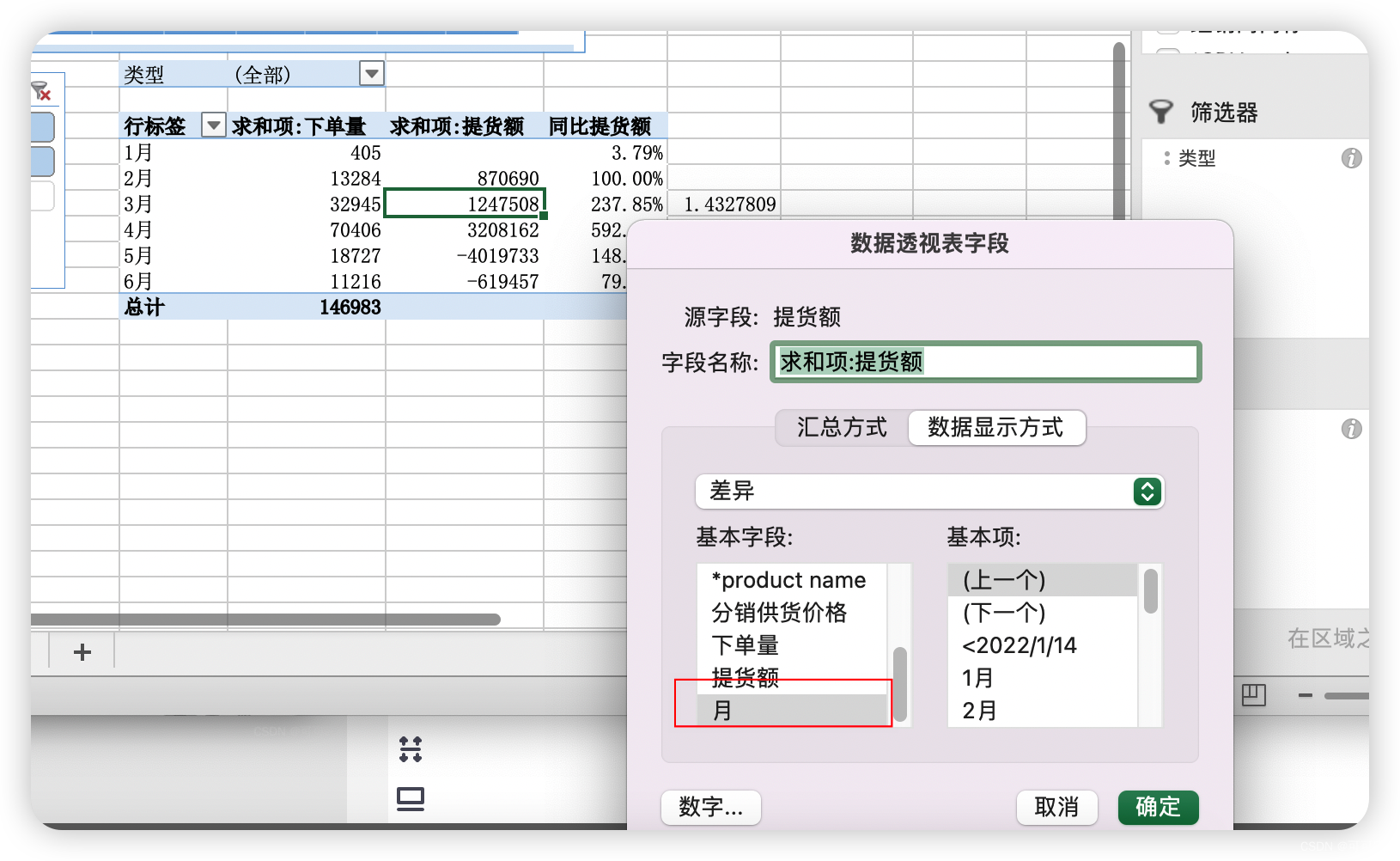Select cell -4019733 in 5月 row
This screenshot has width=1400, height=861.
point(465,256)
